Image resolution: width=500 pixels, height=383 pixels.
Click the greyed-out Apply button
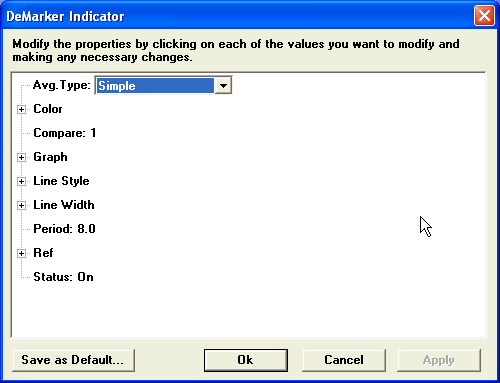point(439,360)
